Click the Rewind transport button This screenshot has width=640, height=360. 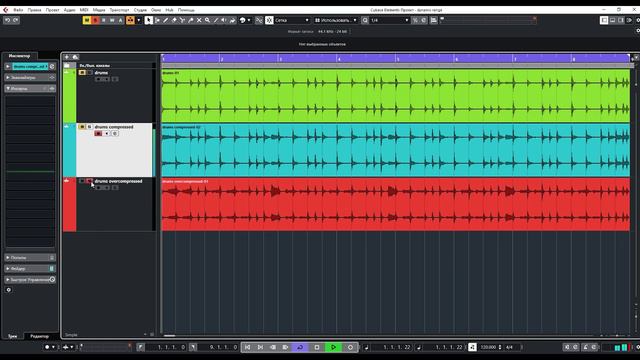pyautogui.click(x=273, y=347)
